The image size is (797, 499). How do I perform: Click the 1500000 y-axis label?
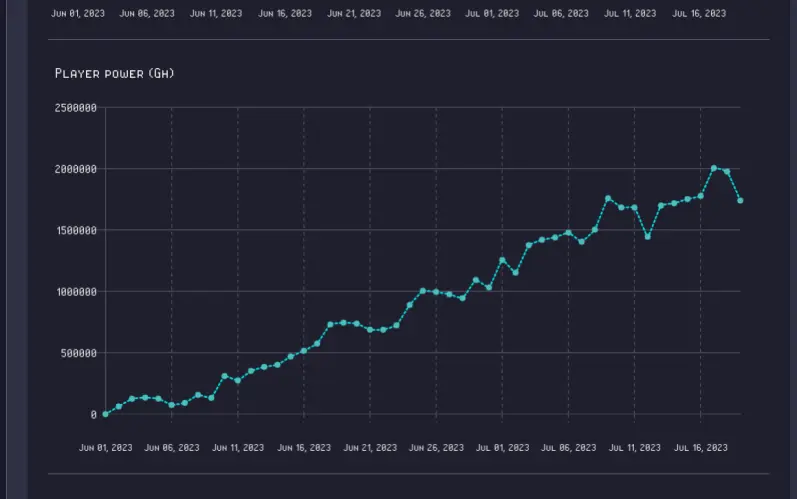[76, 231]
